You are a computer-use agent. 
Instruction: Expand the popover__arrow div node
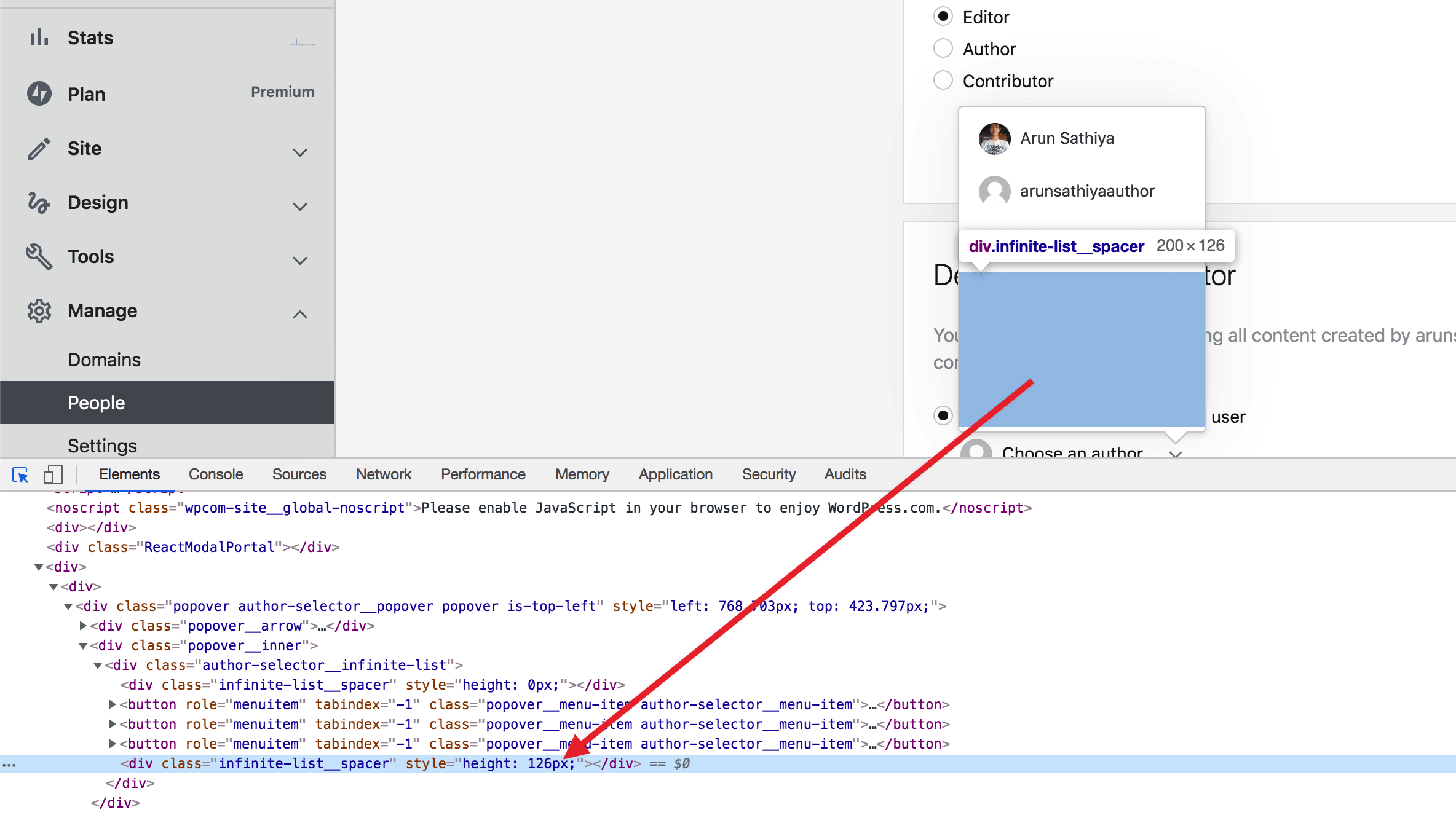pos(82,626)
